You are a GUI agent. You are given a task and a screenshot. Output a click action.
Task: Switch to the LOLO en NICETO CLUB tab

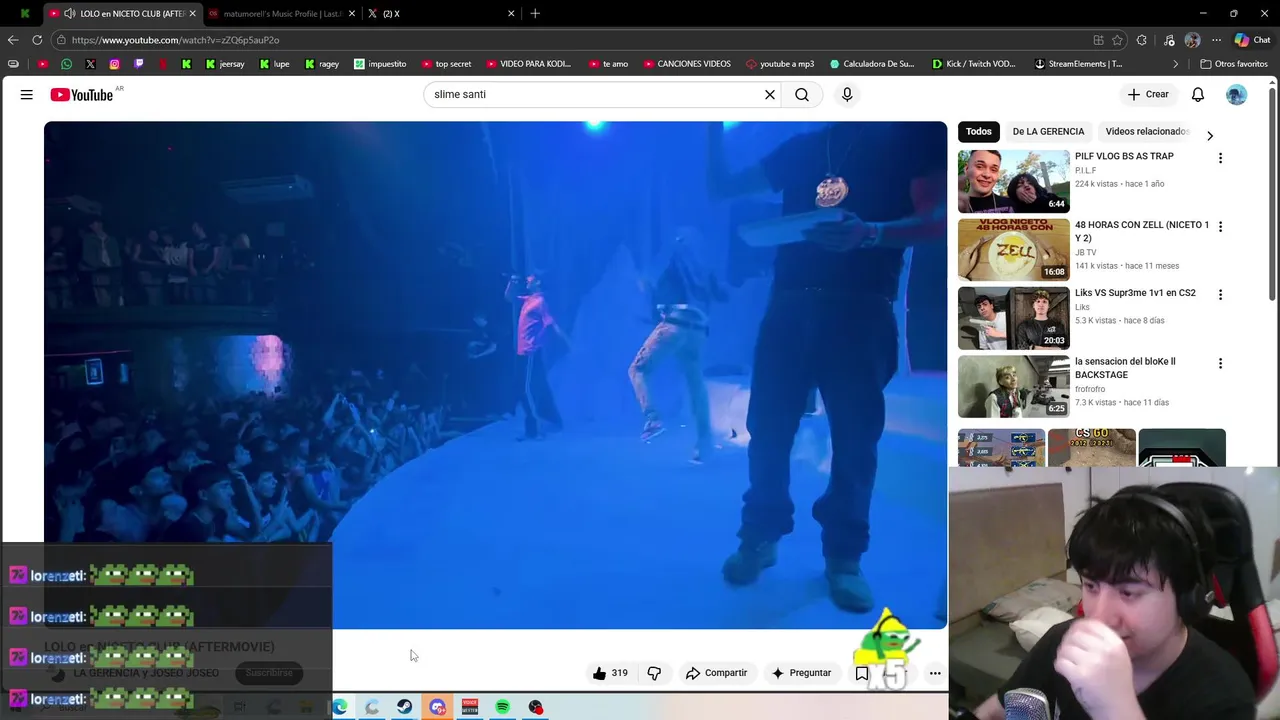[124, 14]
